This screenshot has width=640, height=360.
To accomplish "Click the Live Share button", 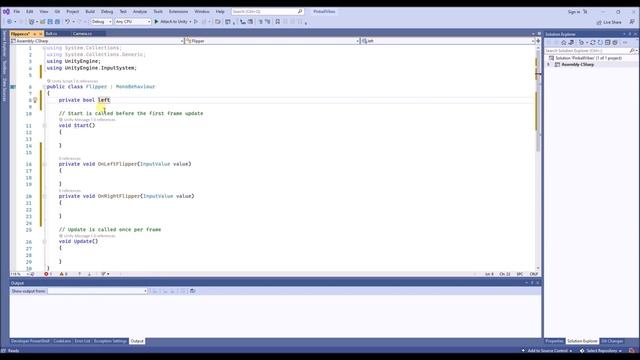I will pyautogui.click(x=609, y=22).
